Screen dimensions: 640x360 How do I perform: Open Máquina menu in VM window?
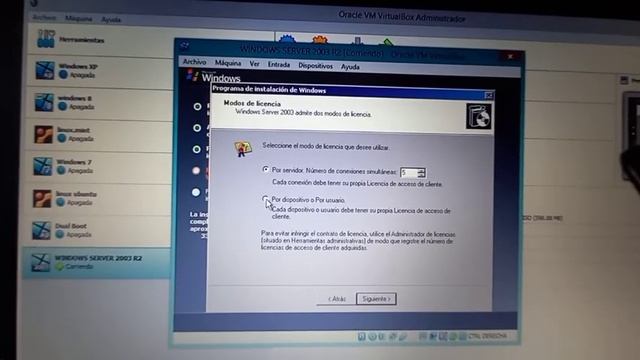pos(228,63)
